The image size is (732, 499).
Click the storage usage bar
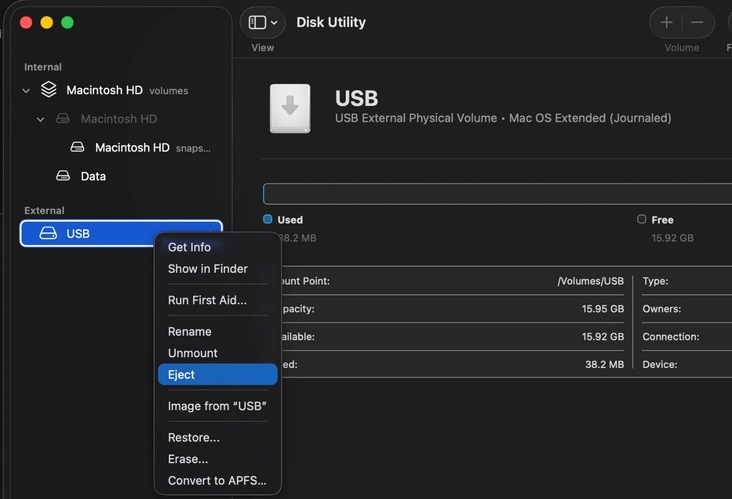(497, 194)
